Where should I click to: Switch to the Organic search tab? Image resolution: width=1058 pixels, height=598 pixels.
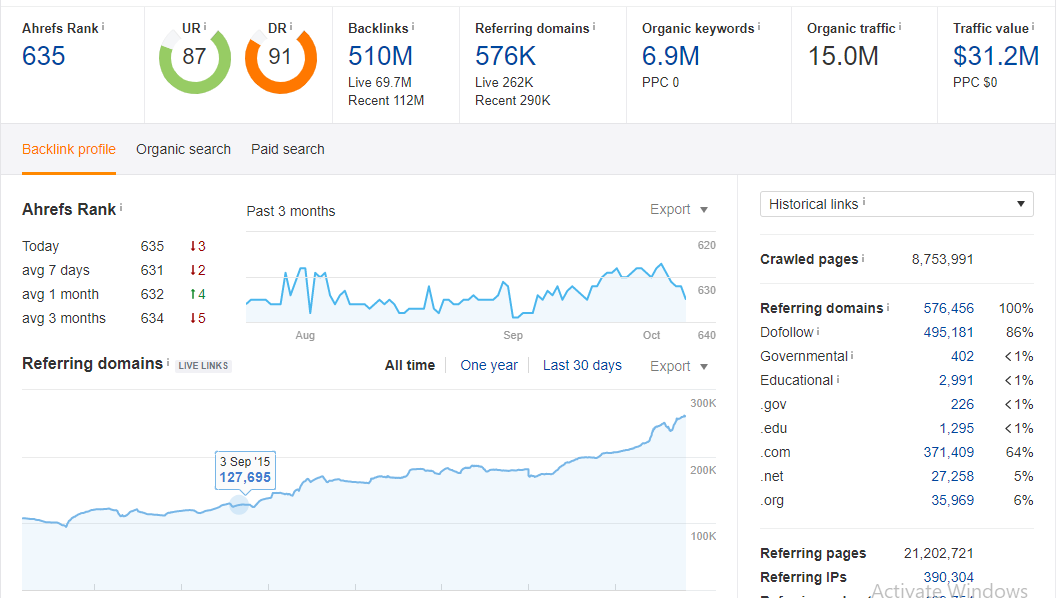[183, 148]
